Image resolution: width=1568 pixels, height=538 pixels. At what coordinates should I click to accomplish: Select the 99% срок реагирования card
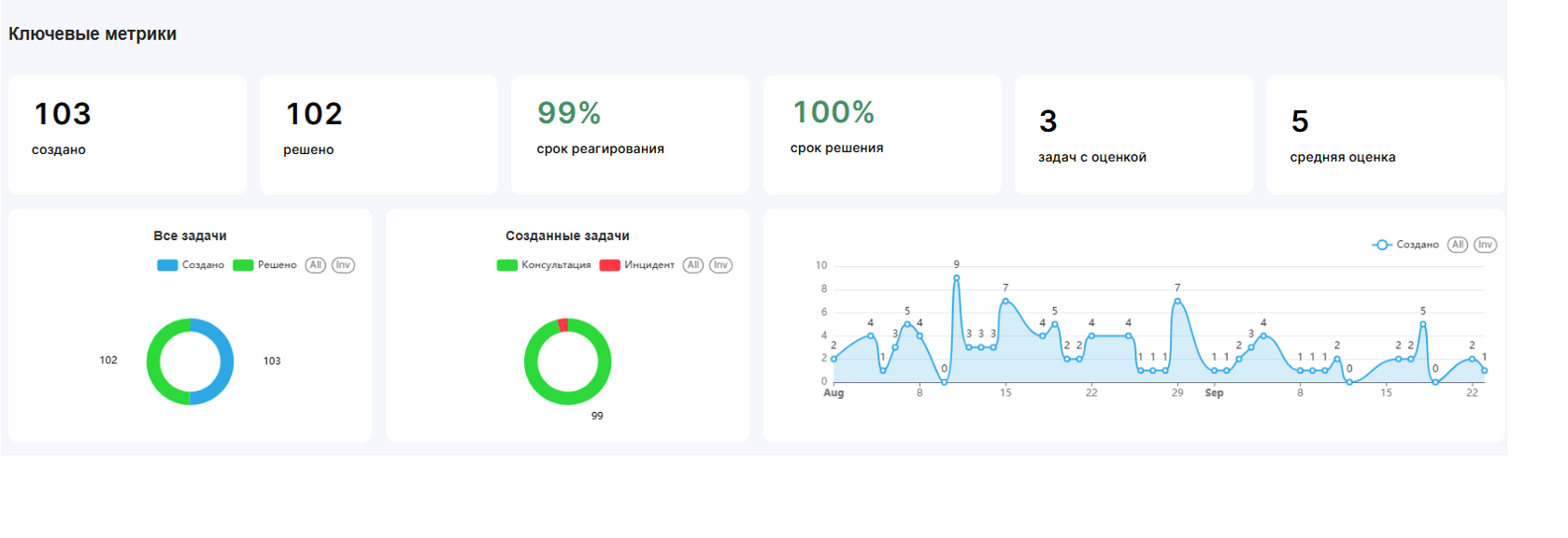630,134
